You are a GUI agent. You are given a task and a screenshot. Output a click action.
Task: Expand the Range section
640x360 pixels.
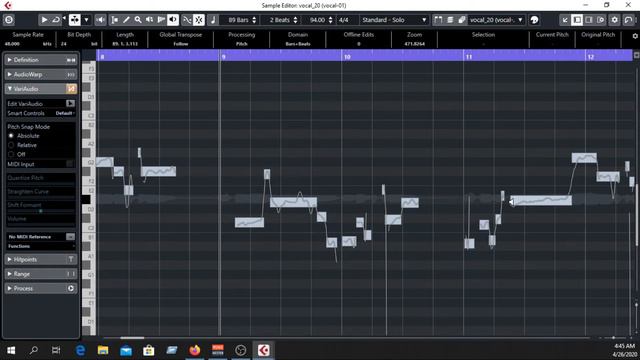coord(9,274)
